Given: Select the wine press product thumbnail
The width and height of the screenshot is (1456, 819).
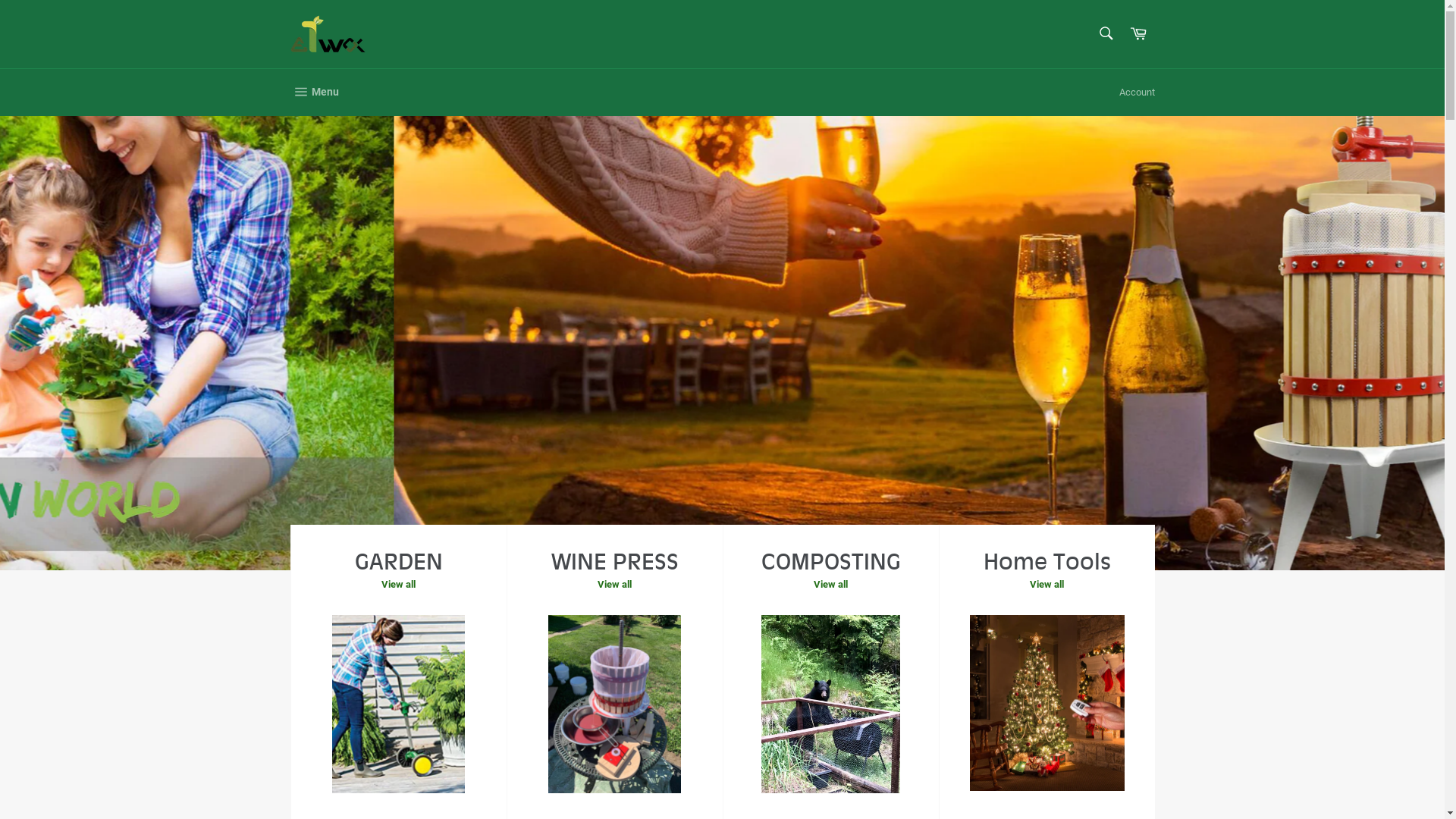Looking at the screenshot, I should [614, 704].
